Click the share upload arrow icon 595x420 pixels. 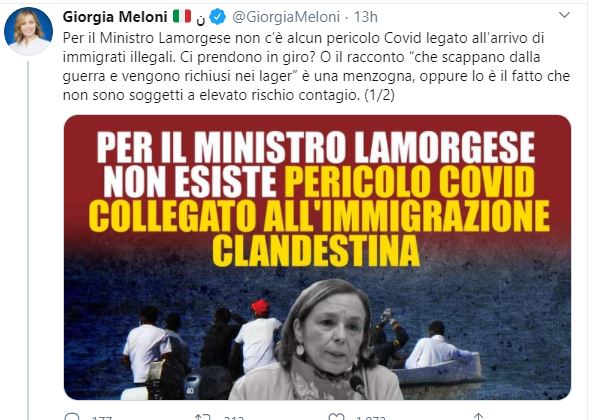pyautogui.click(x=478, y=417)
